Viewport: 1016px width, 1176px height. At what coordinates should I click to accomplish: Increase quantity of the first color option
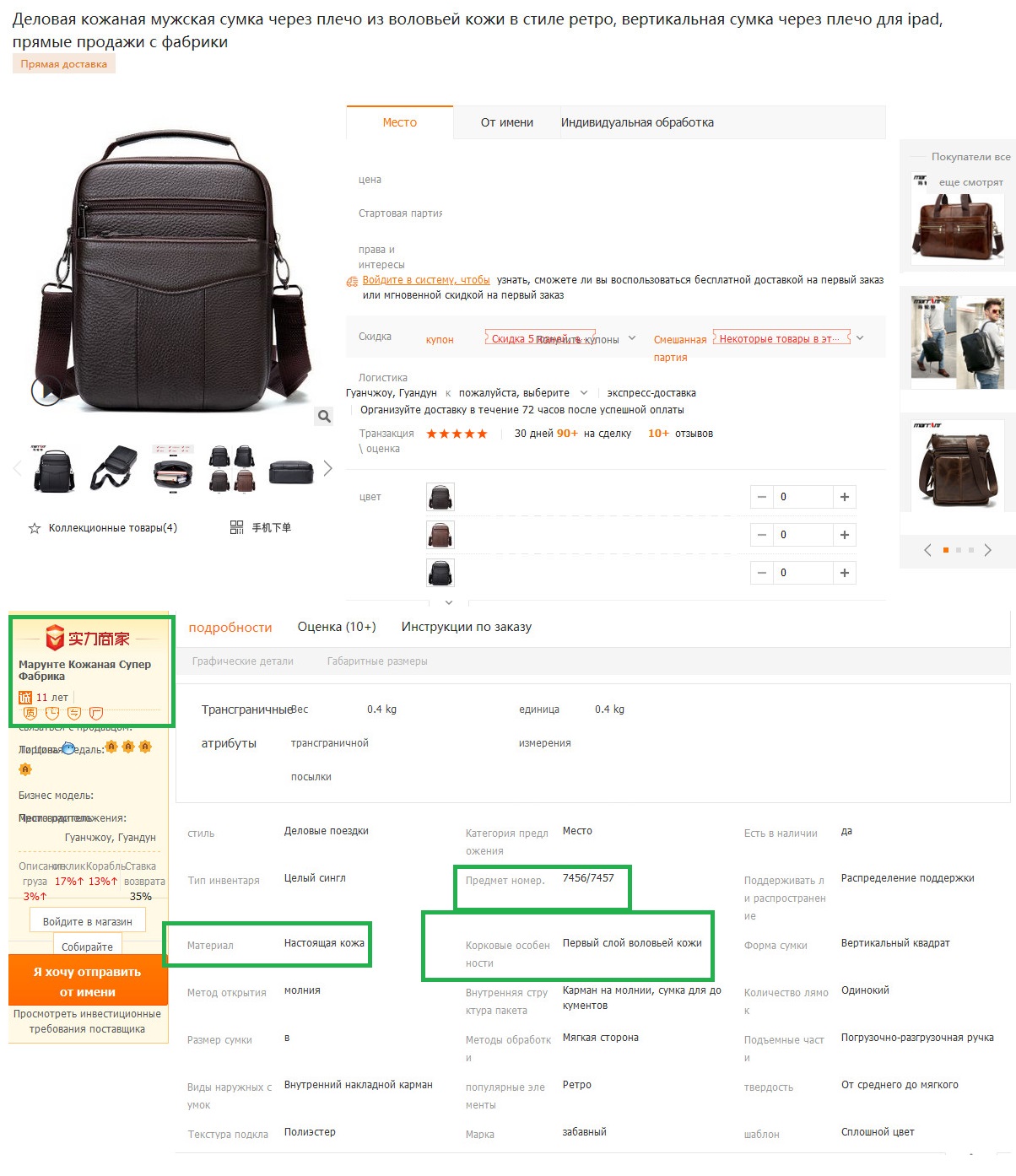[x=844, y=497]
